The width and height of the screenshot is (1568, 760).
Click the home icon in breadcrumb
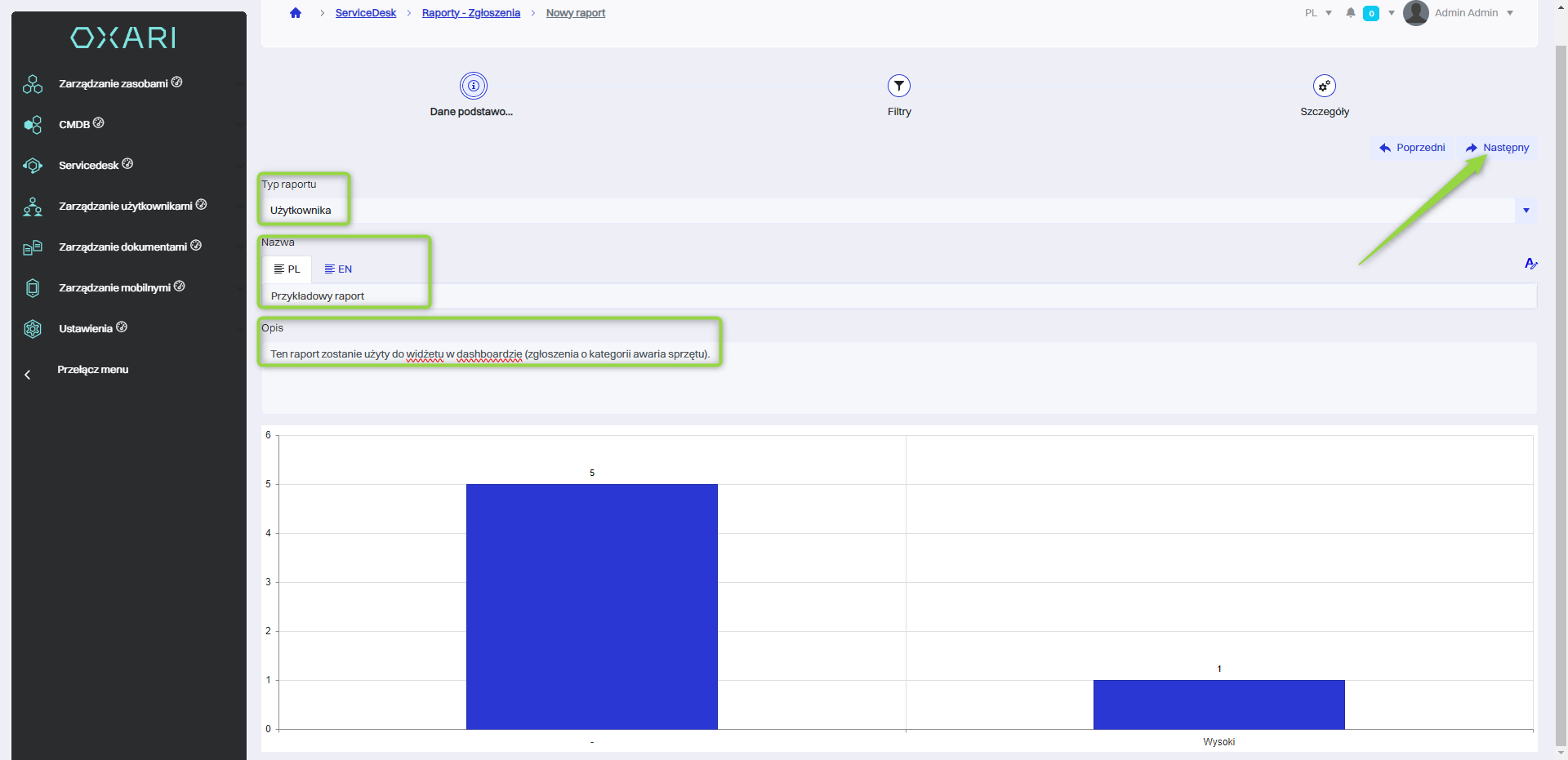296,13
